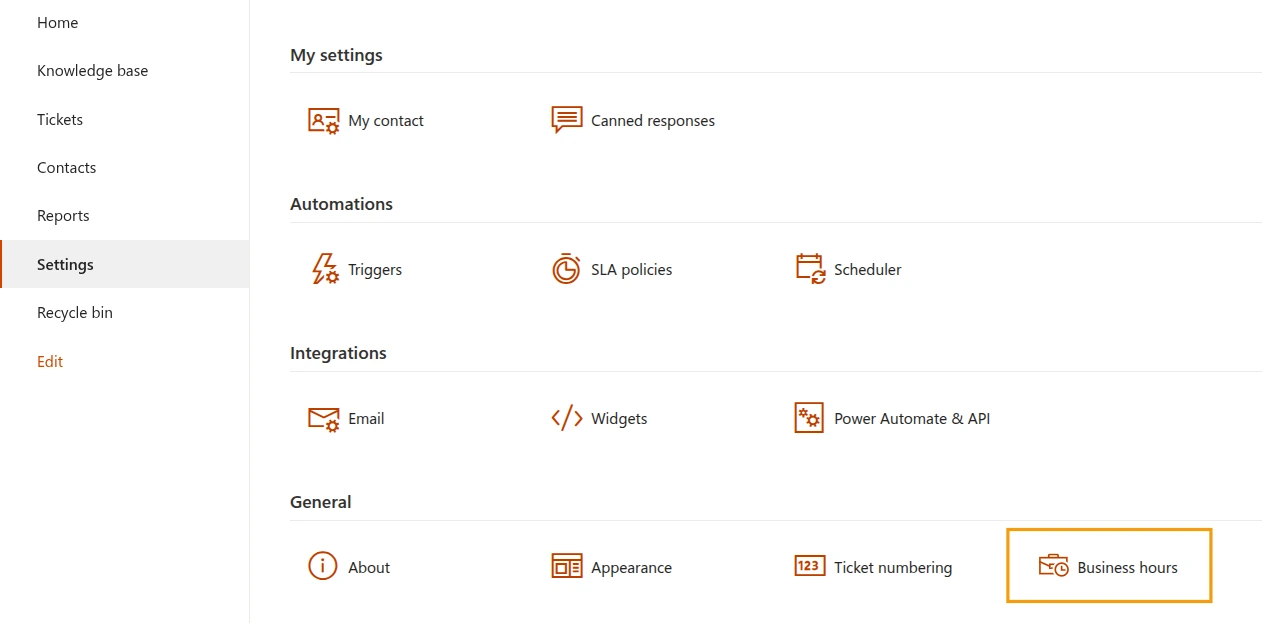1279x623 pixels.
Task: Open the Email settings envelope icon
Action: click(323, 418)
